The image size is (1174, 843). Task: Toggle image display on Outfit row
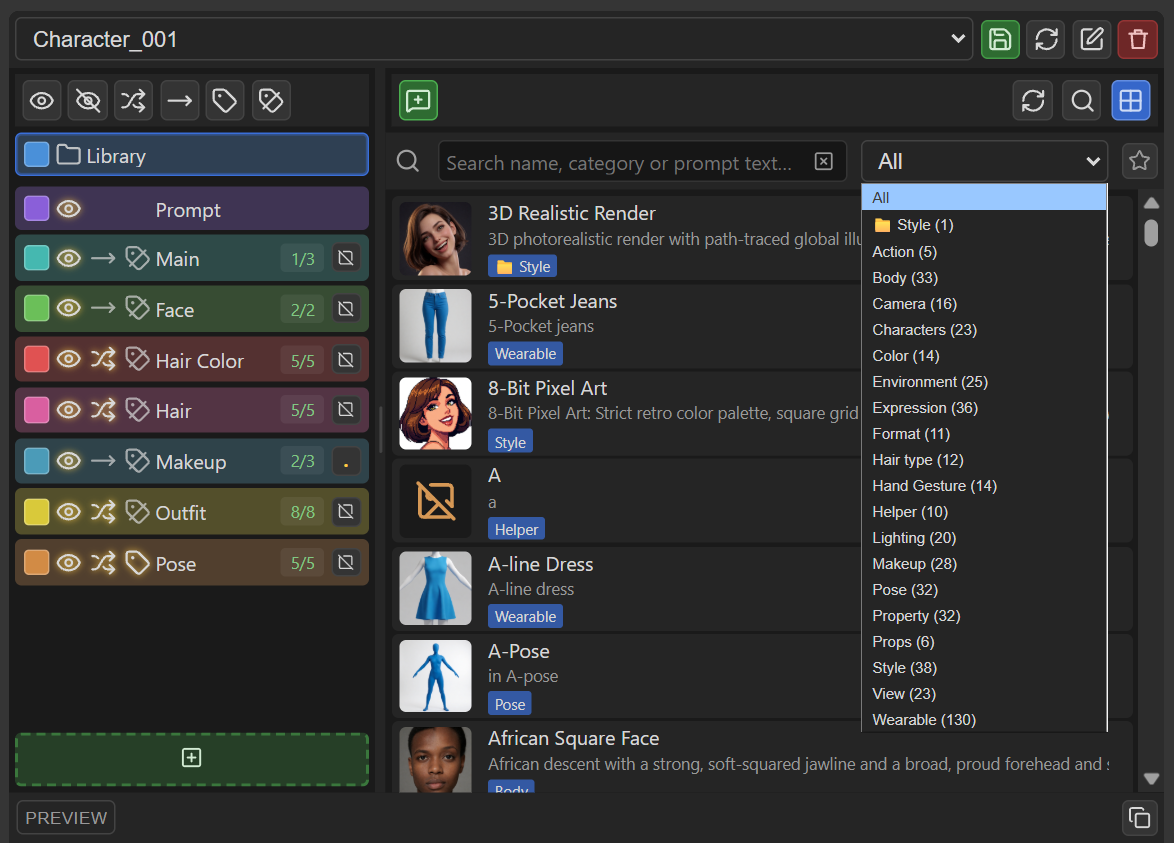point(346,511)
